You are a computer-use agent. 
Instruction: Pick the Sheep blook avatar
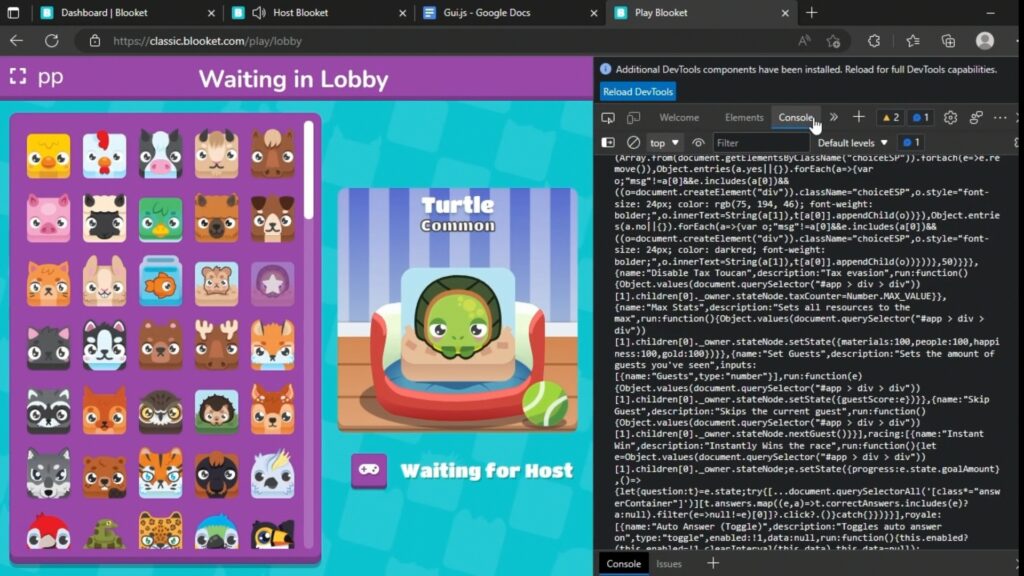104,218
